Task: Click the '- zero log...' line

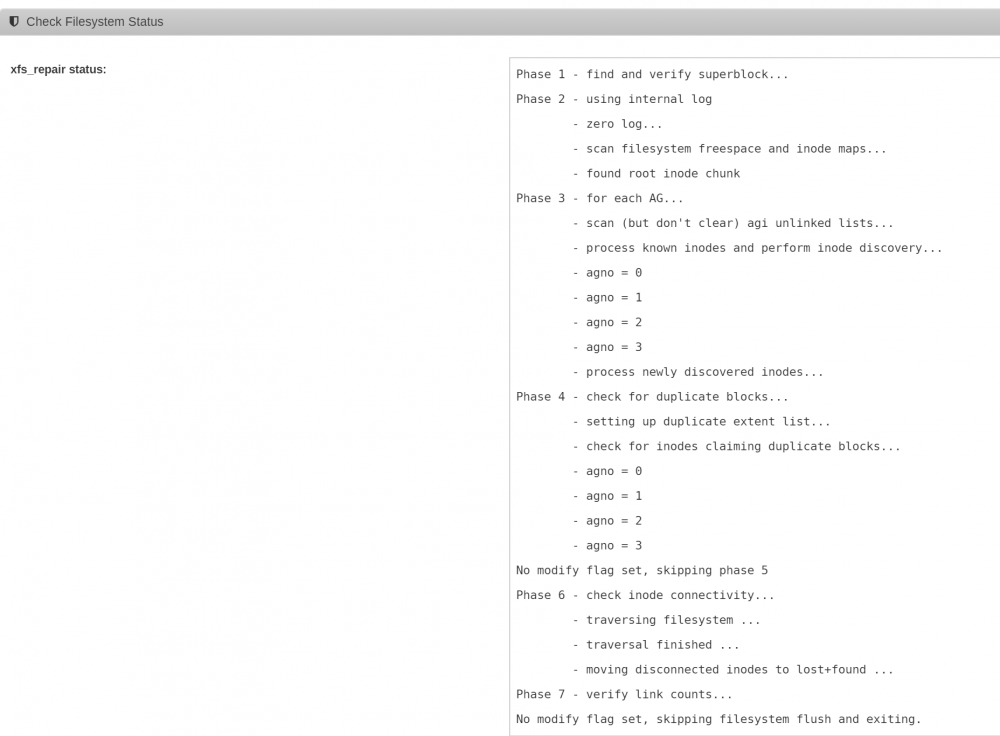Action: click(x=617, y=124)
